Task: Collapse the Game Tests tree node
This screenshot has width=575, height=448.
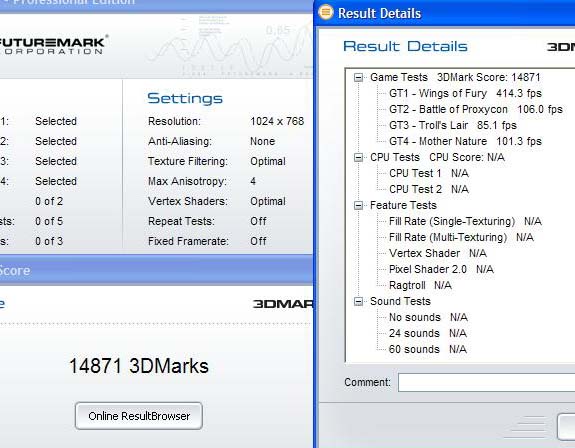Action: (x=358, y=77)
